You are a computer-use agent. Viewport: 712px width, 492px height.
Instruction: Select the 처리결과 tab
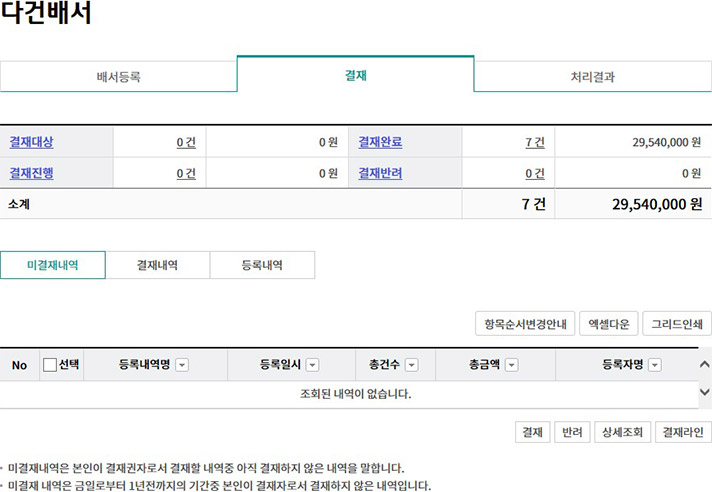tap(592, 76)
